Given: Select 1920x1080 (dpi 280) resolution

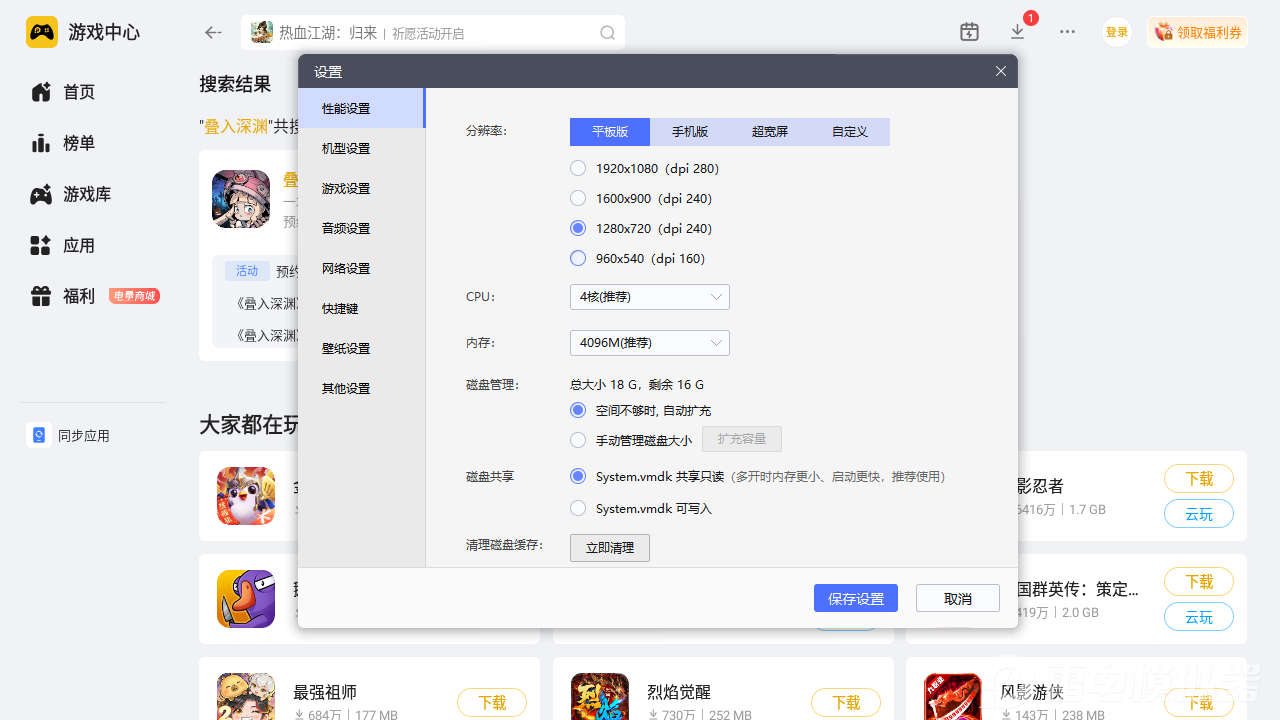Looking at the screenshot, I should (578, 168).
